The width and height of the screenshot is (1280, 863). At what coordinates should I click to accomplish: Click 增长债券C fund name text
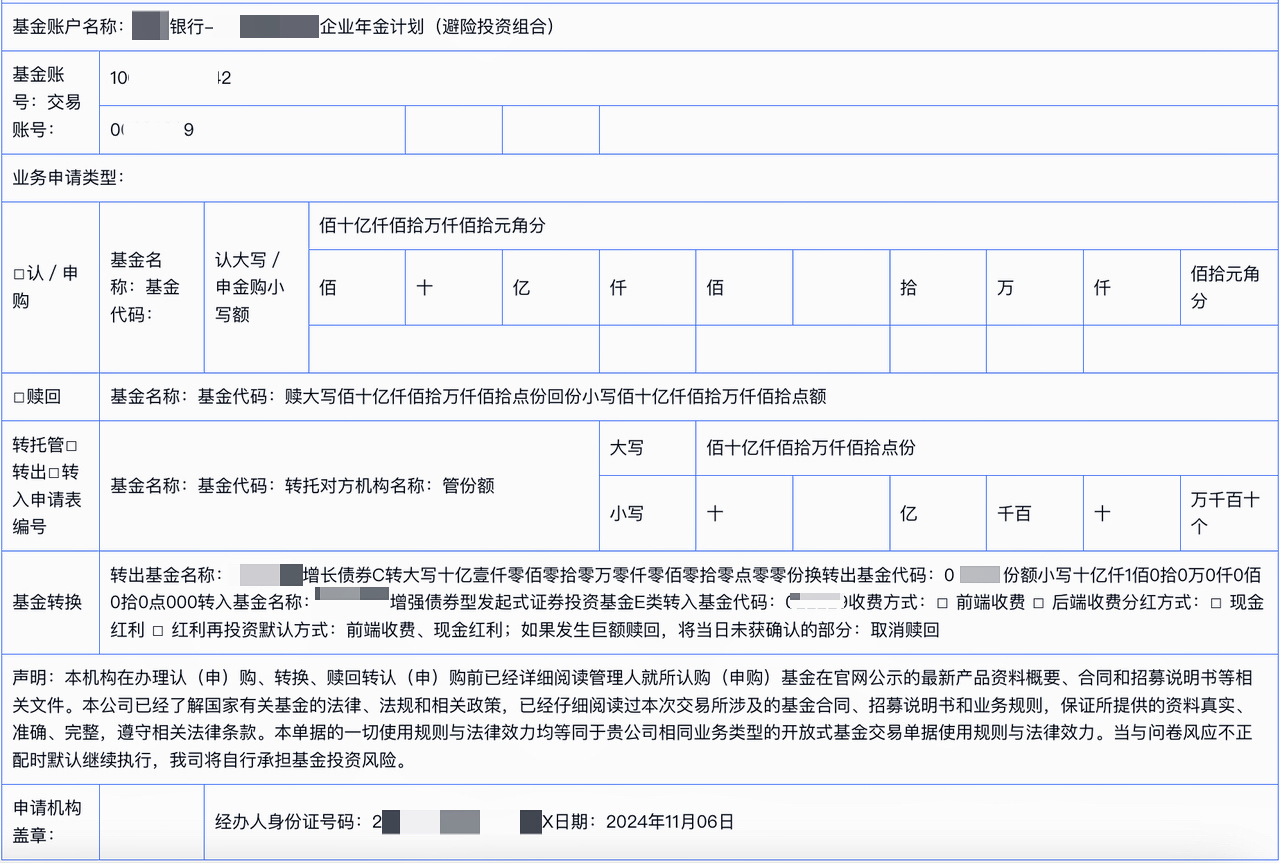point(343,575)
